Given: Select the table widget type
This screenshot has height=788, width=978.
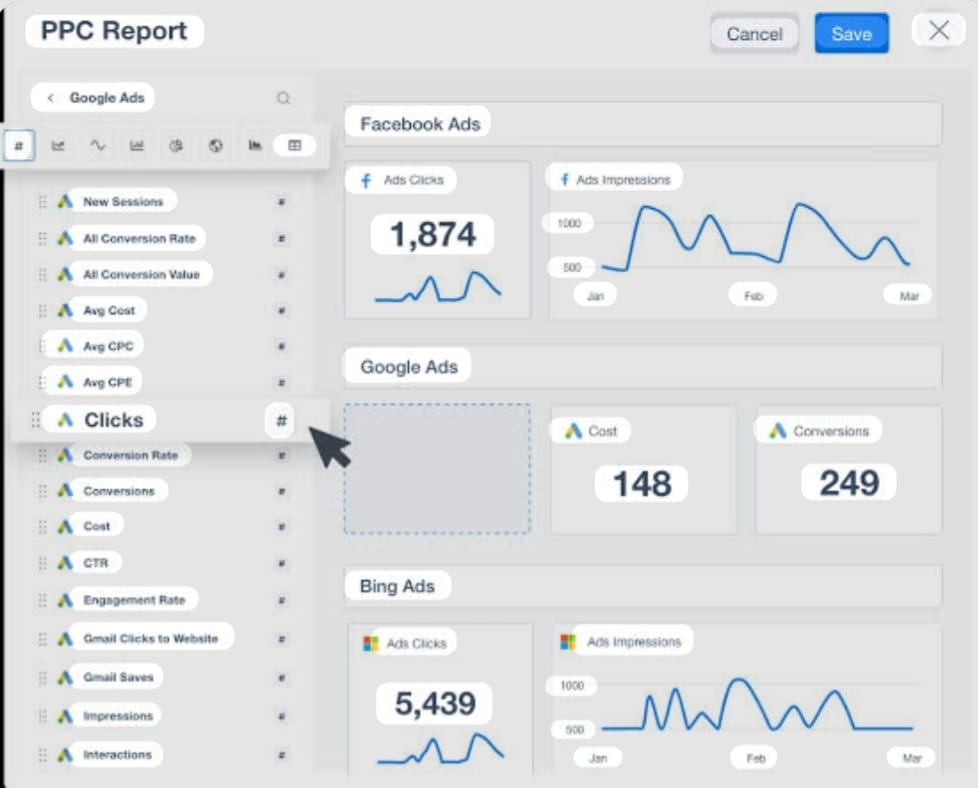Looking at the screenshot, I should coord(294,145).
